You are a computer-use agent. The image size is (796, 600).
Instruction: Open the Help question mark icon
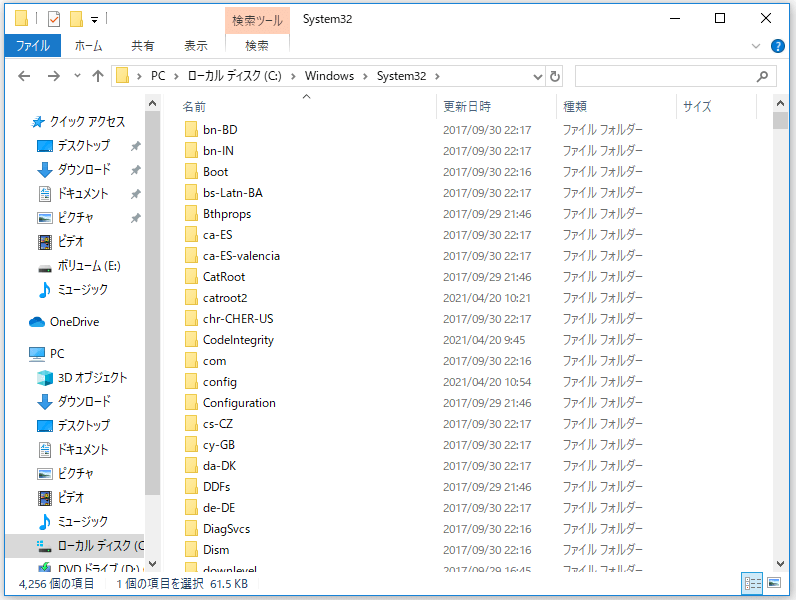pyautogui.click(x=777, y=46)
